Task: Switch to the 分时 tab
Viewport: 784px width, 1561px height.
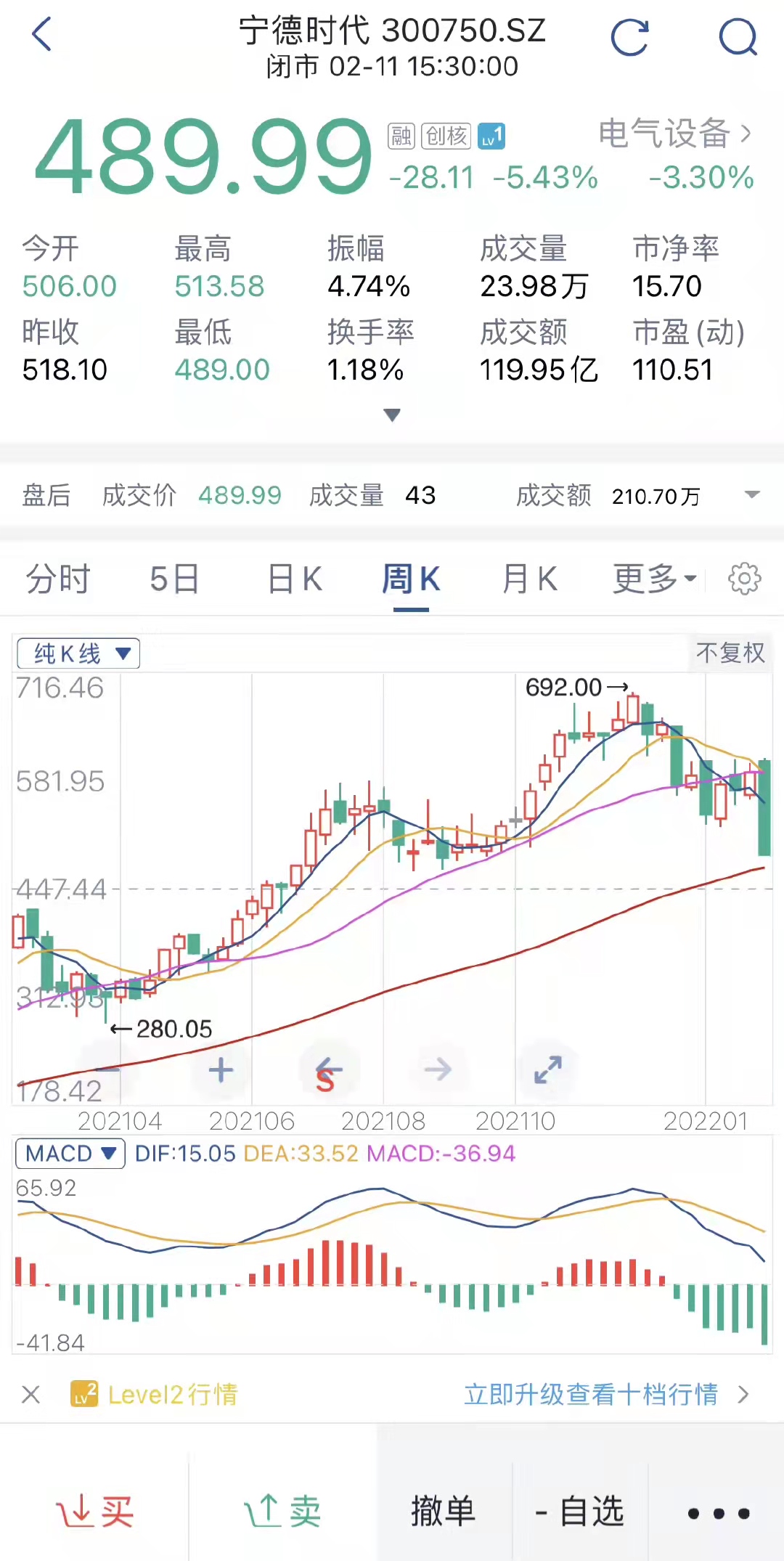Action: click(x=58, y=579)
